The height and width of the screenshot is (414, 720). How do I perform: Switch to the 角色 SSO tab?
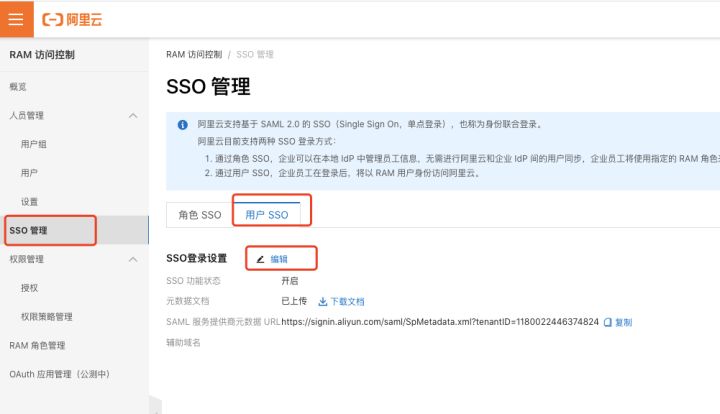[x=200, y=215]
